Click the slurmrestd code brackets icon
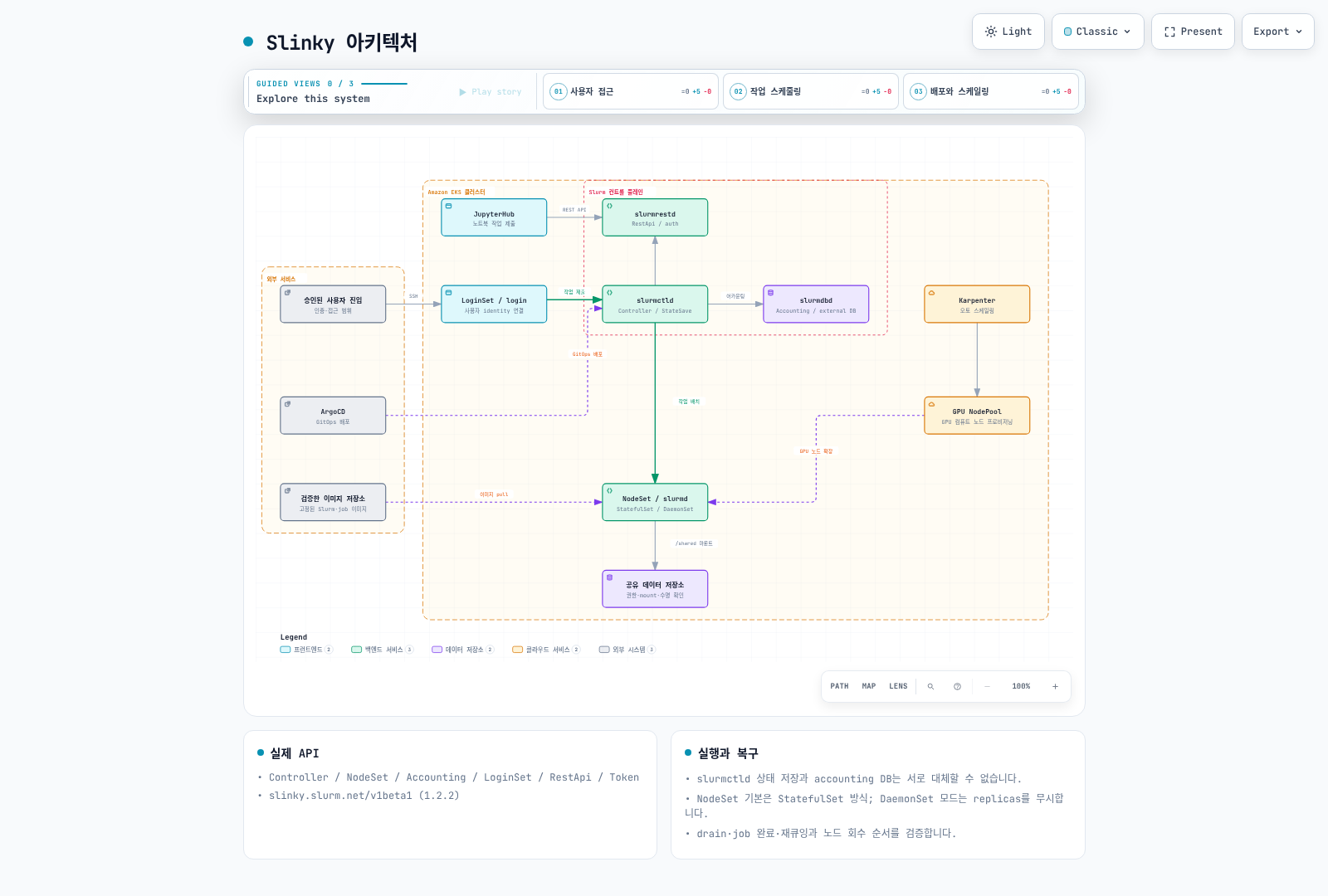The height and width of the screenshot is (896, 1328). point(609,206)
